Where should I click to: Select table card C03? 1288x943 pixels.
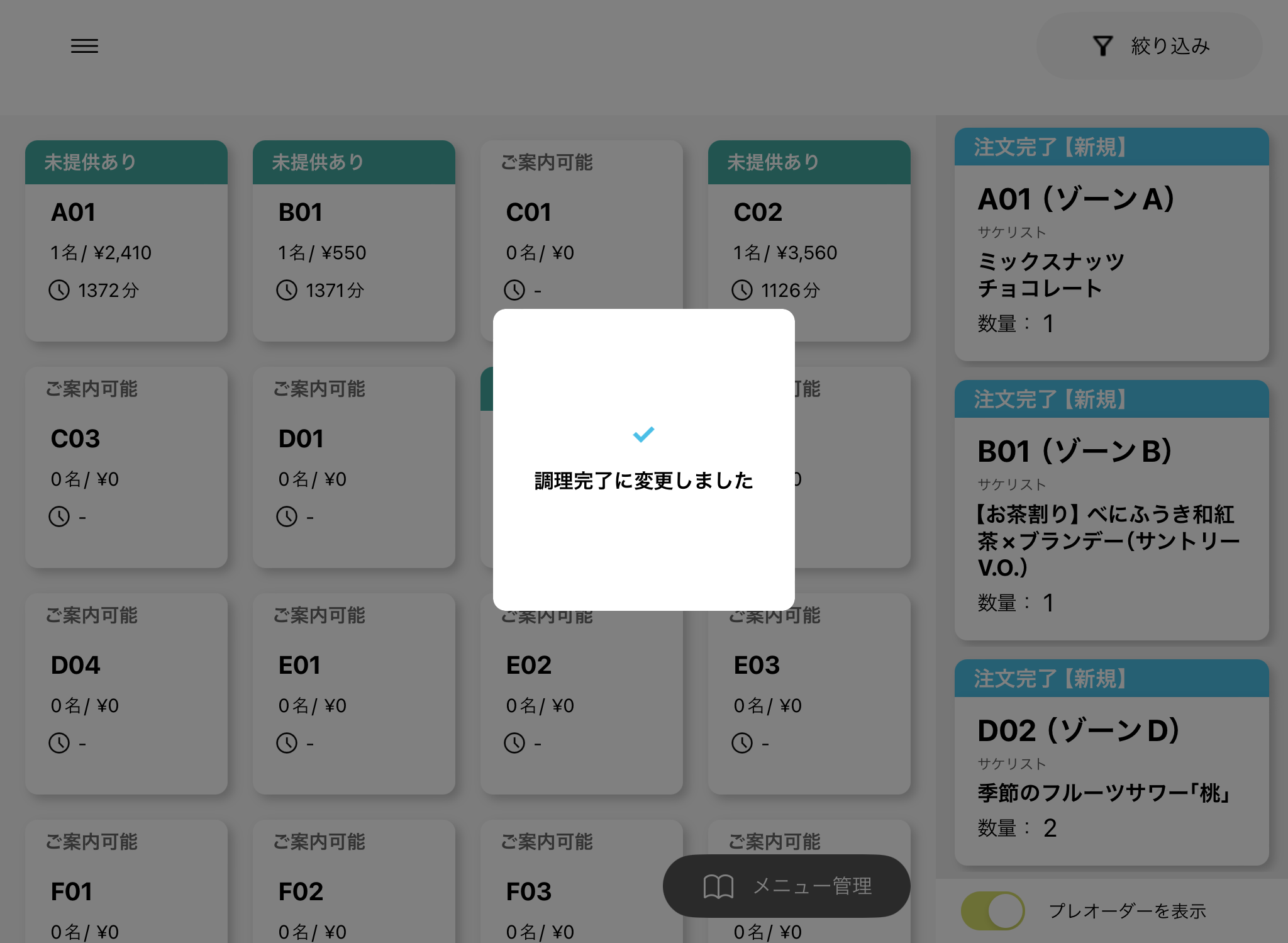click(x=126, y=467)
